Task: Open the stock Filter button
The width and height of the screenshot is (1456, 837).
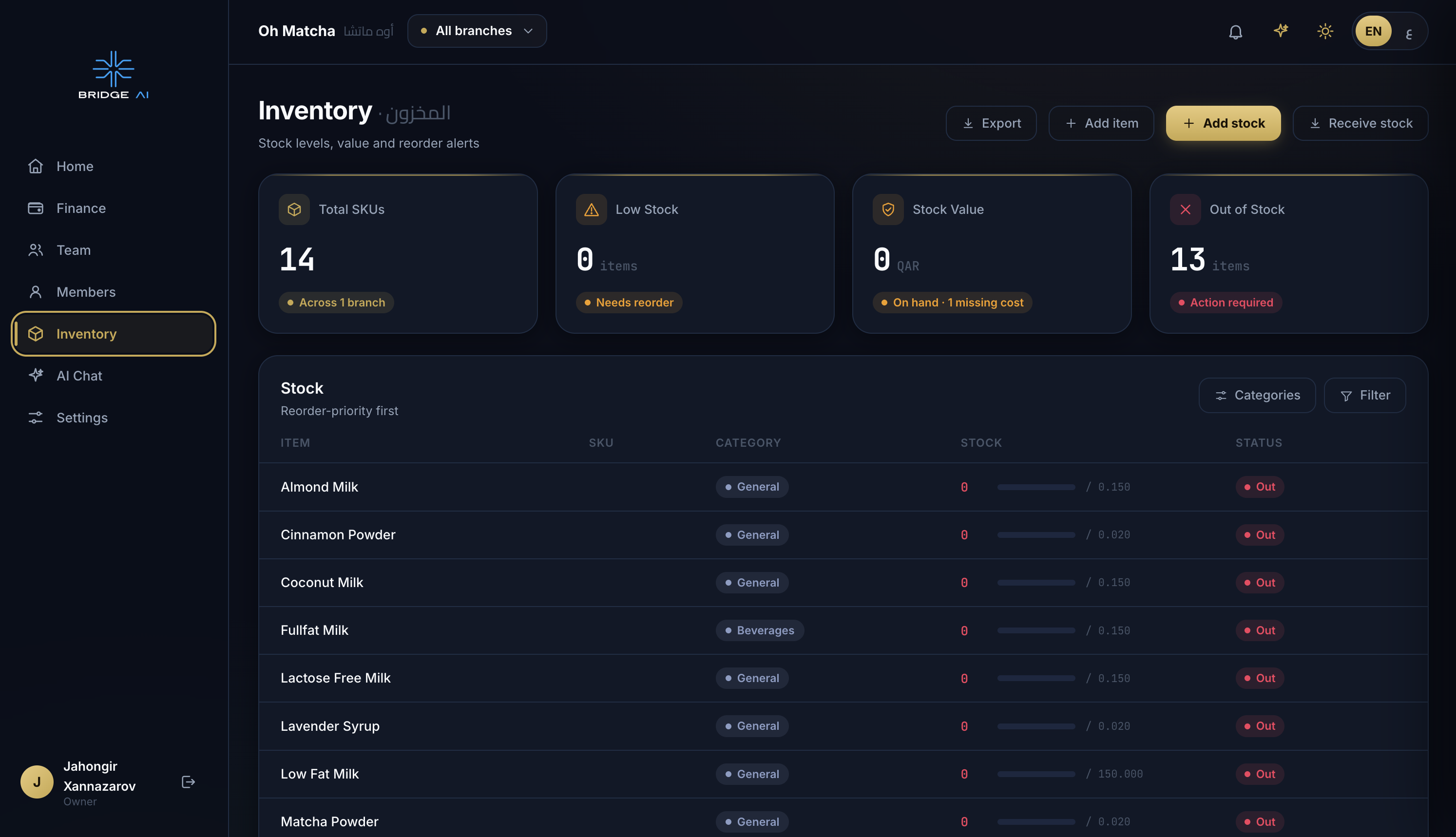Action: 1364,396
